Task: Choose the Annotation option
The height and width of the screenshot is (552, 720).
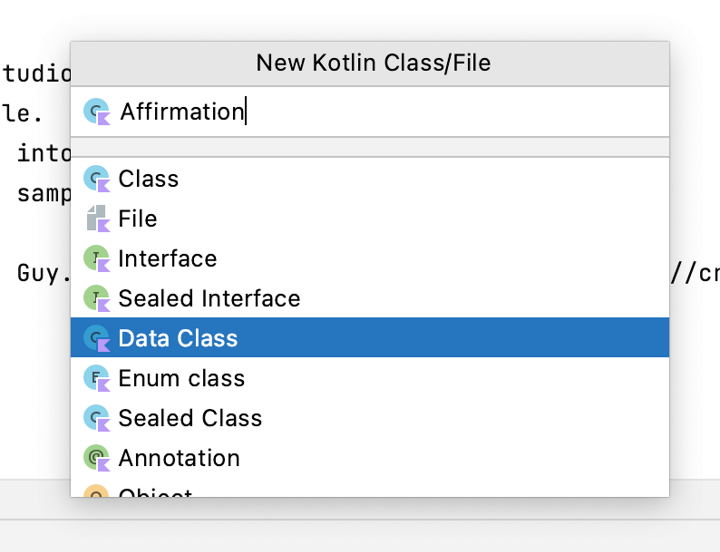Action: tap(179, 459)
